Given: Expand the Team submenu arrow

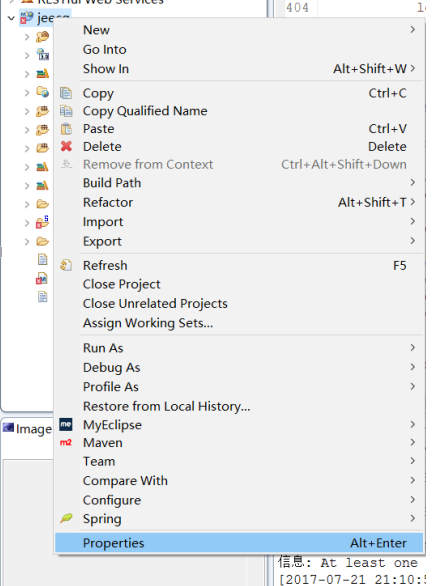Looking at the screenshot, I should (412, 461).
